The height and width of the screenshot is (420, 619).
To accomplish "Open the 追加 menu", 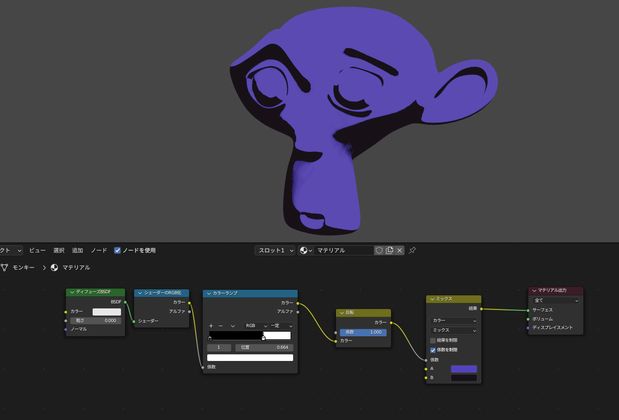I will 77,250.
